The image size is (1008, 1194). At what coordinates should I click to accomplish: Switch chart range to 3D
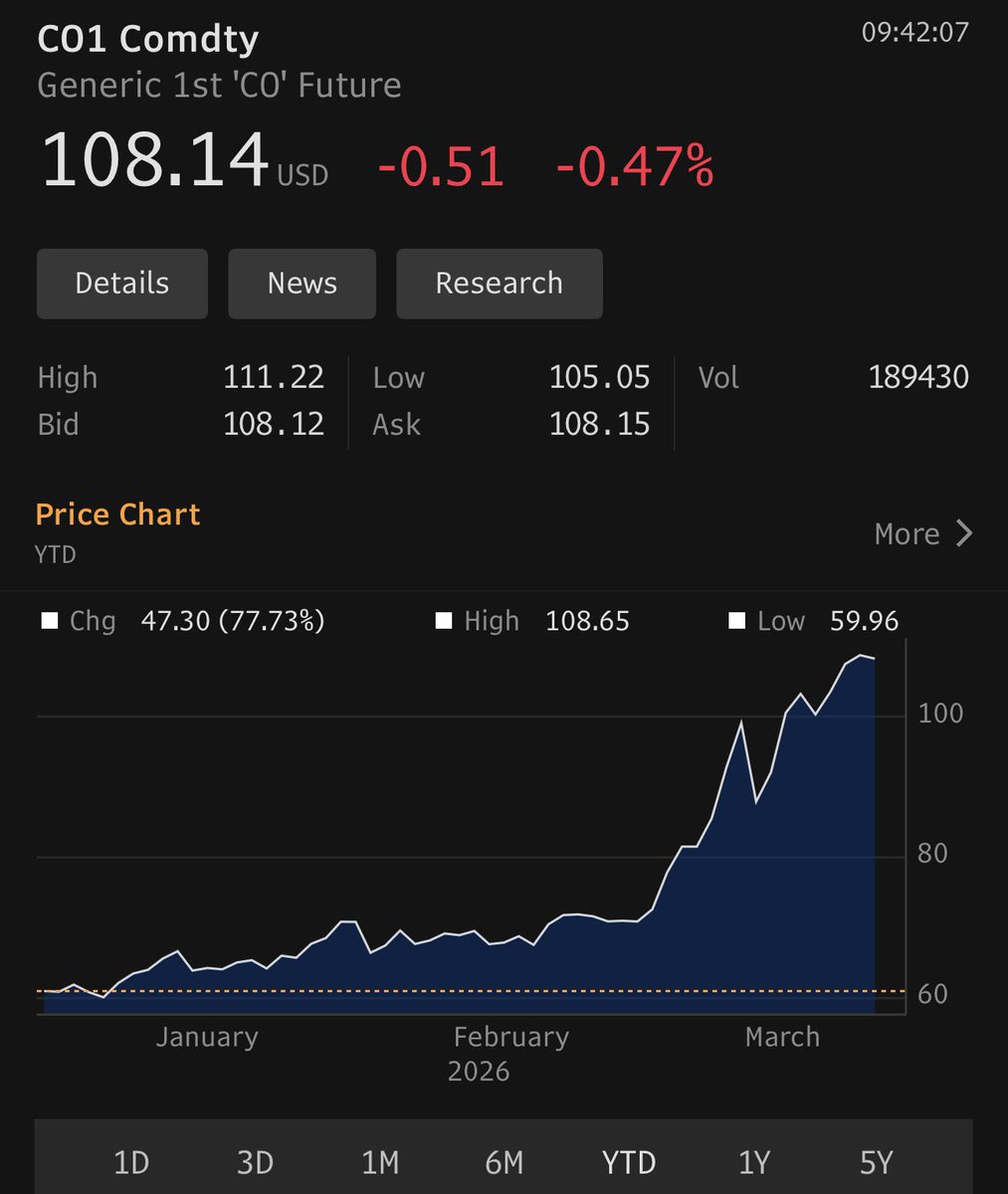click(255, 1162)
